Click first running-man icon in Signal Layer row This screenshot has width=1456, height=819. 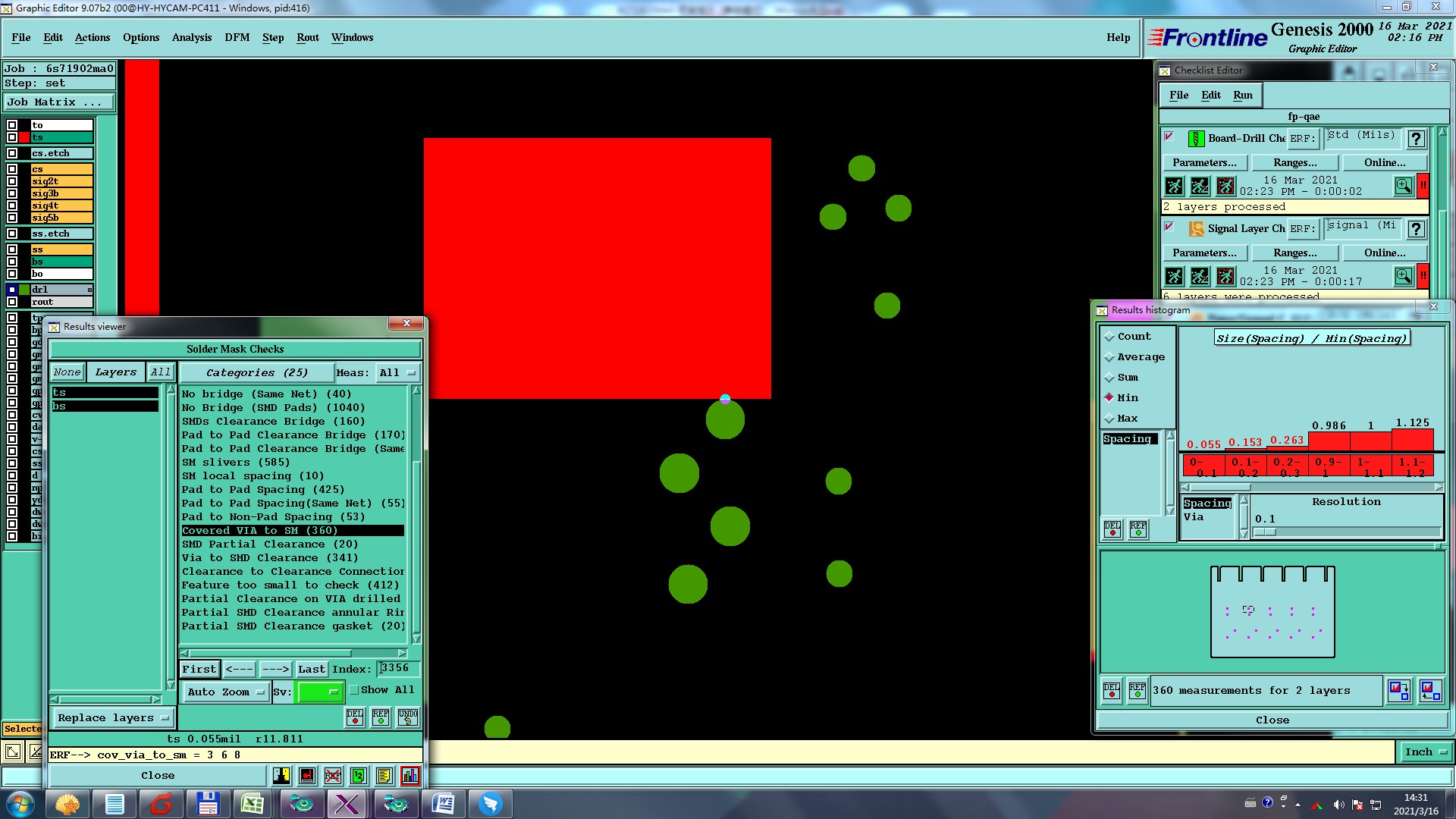point(1174,276)
